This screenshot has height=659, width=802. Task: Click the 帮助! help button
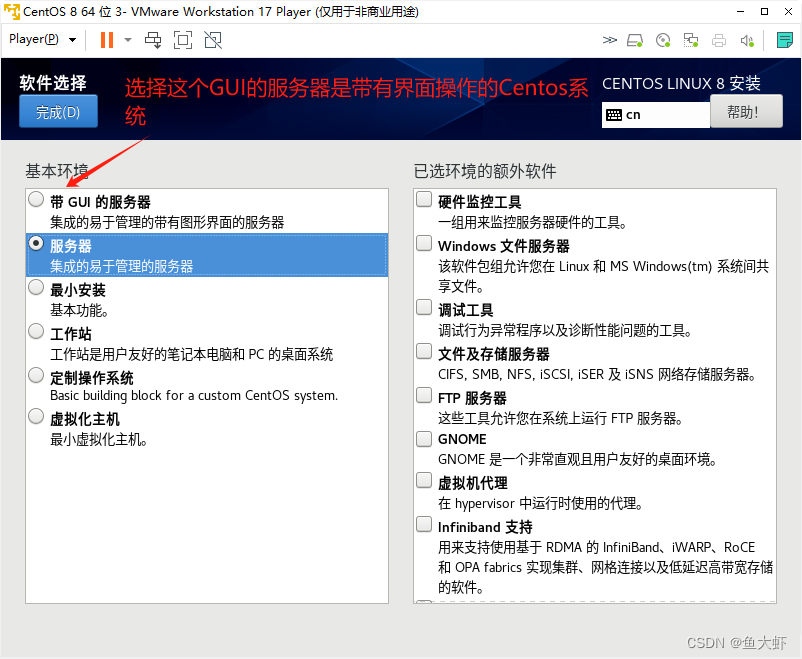746,111
